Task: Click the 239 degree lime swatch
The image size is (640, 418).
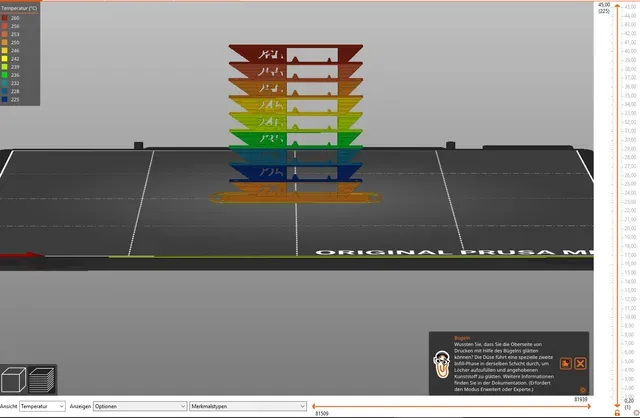Action: click(4, 67)
